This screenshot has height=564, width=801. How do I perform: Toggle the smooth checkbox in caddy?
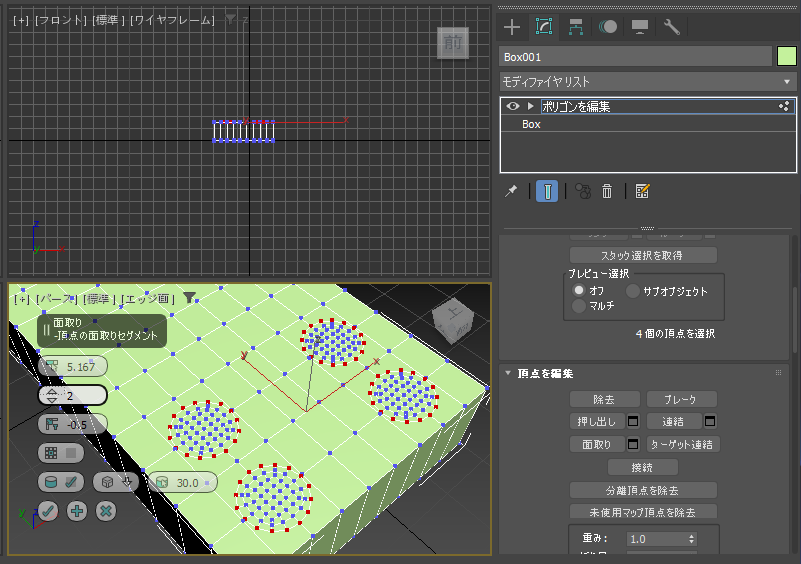coord(71,482)
